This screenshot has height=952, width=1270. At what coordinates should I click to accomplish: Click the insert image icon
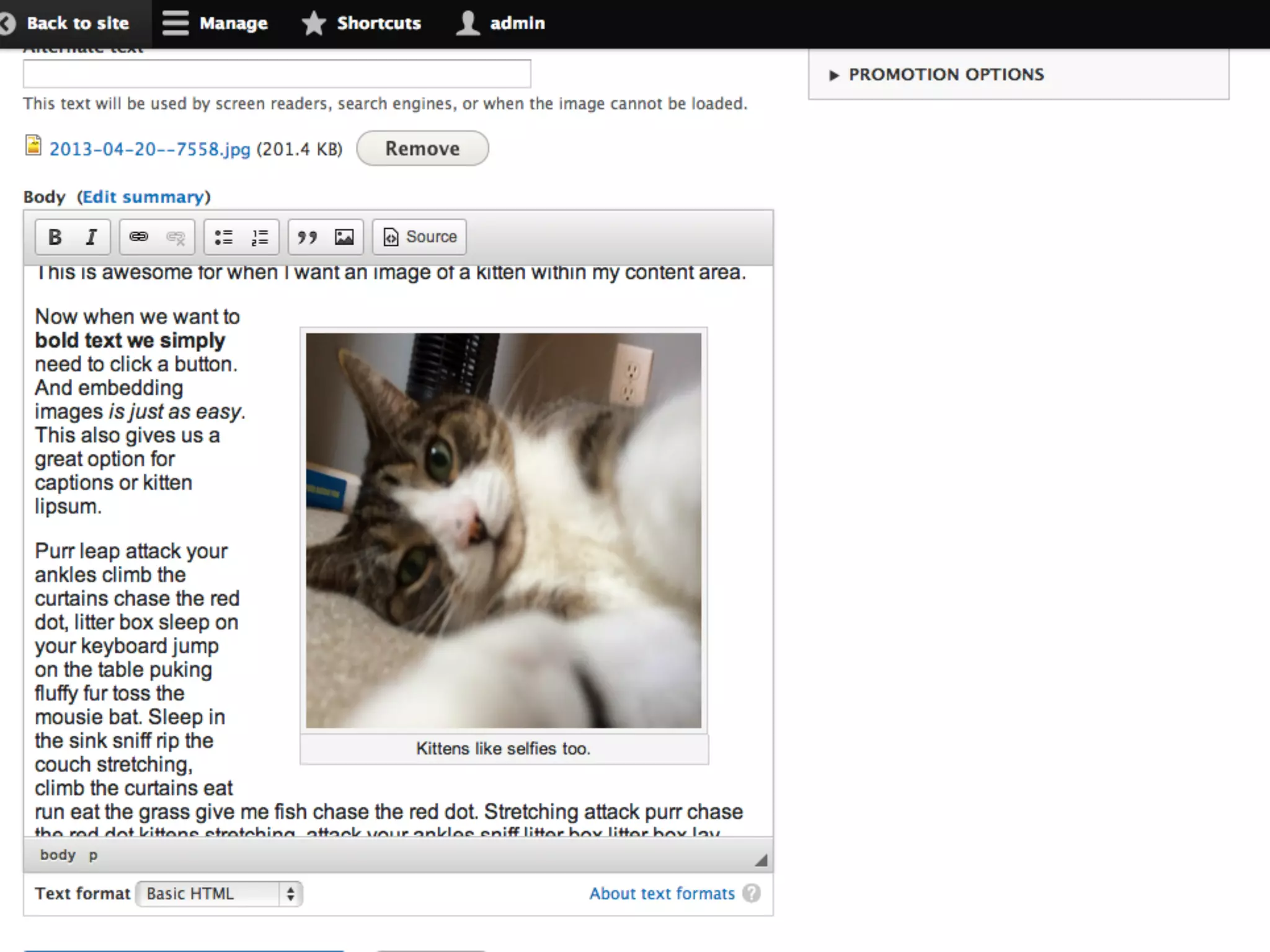point(344,237)
